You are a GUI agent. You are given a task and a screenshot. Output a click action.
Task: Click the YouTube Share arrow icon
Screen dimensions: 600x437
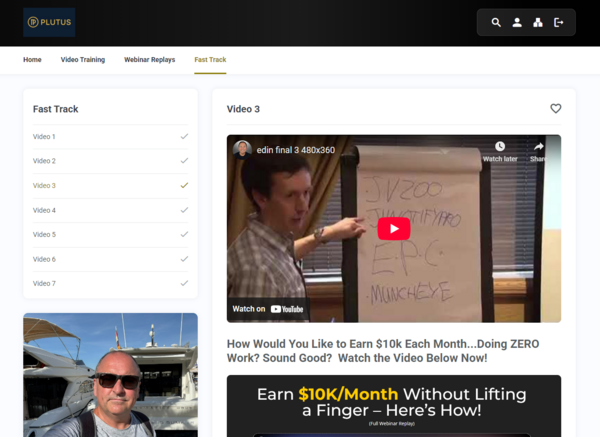[x=538, y=148]
